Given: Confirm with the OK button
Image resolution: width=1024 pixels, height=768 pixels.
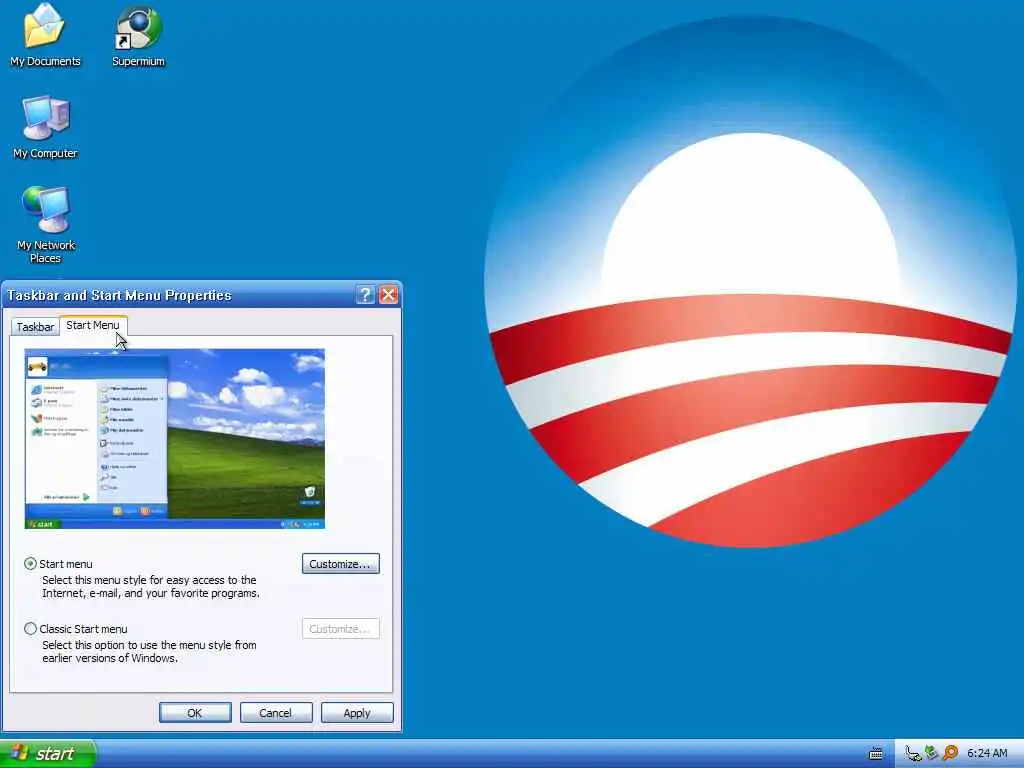Looking at the screenshot, I should [x=195, y=712].
